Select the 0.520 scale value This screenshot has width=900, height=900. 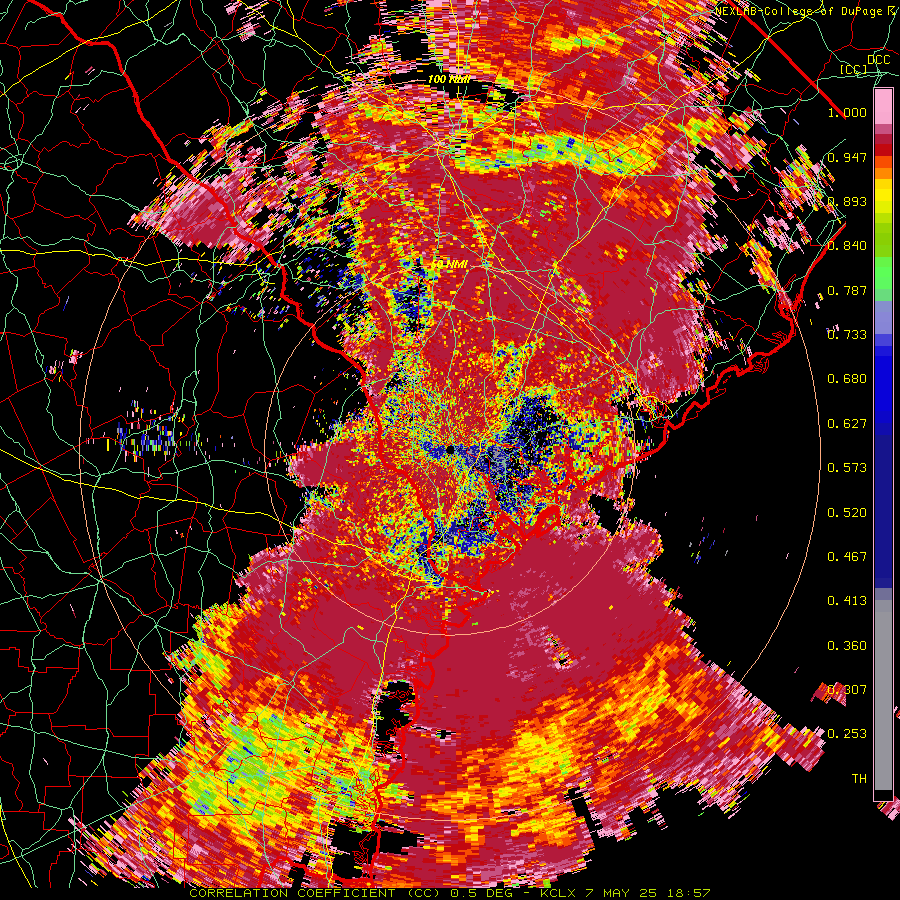847,513
